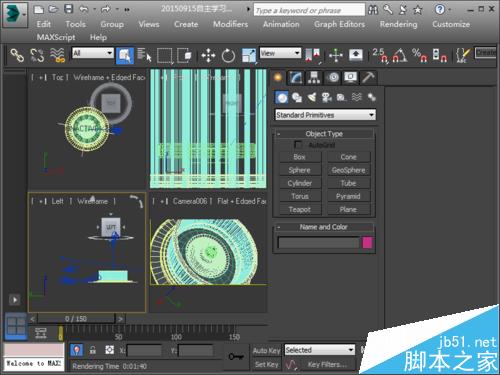Create a Sphere primitive
The image size is (500, 375).
click(x=300, y=170)
